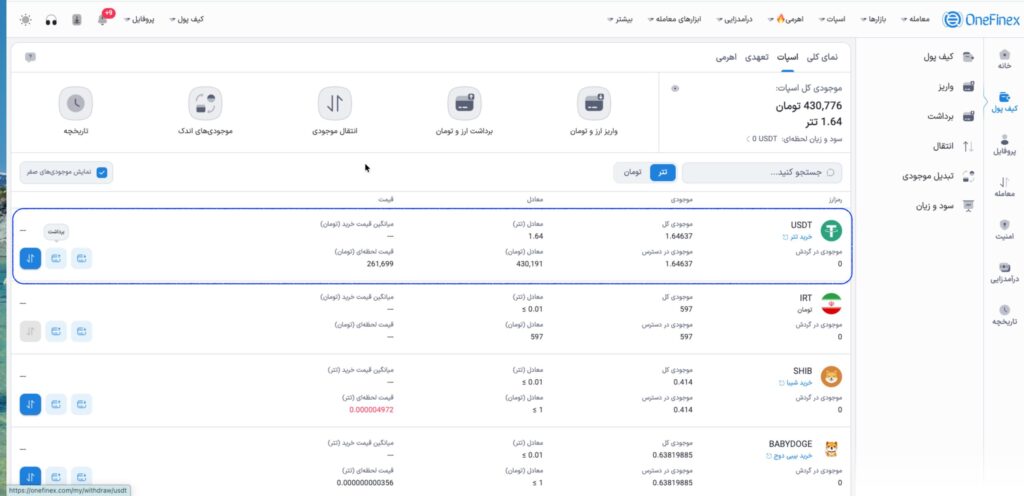Open the سود و زیان لحظه‌ای 0 USDT link
Viewport: 1024px width, 496px height.
click(794, 139)
